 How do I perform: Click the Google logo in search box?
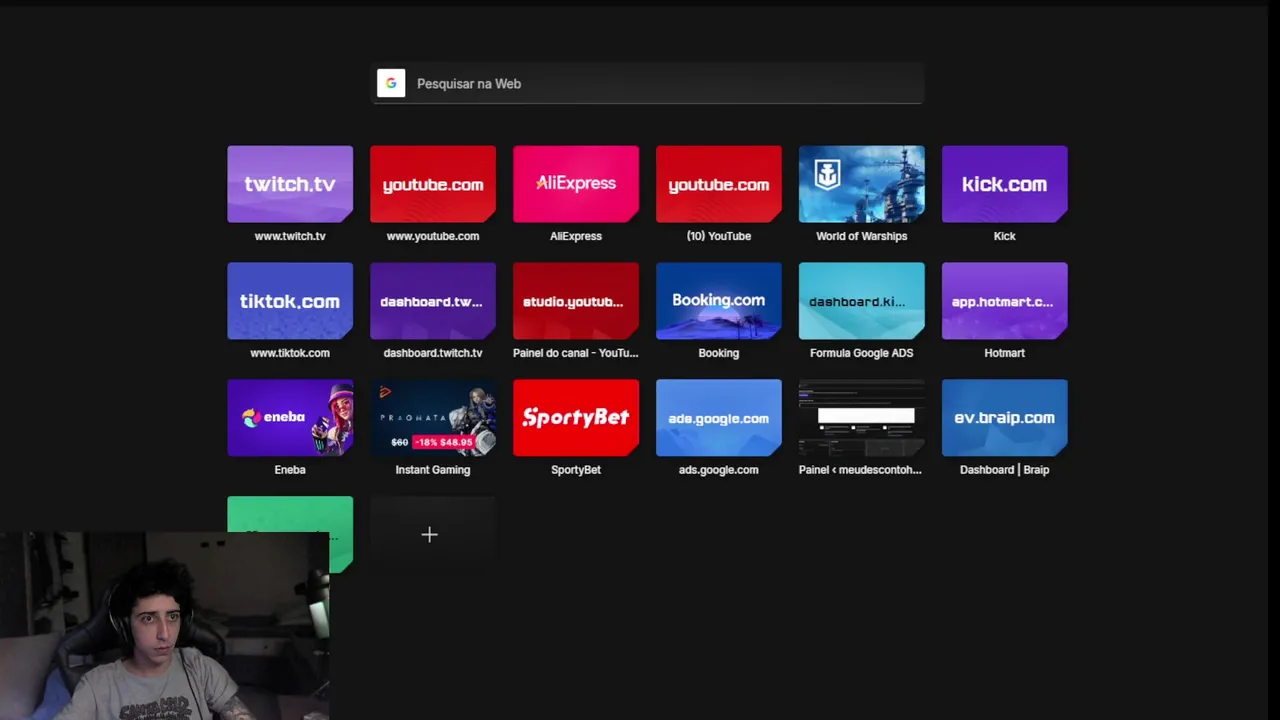tap(391, 83)
